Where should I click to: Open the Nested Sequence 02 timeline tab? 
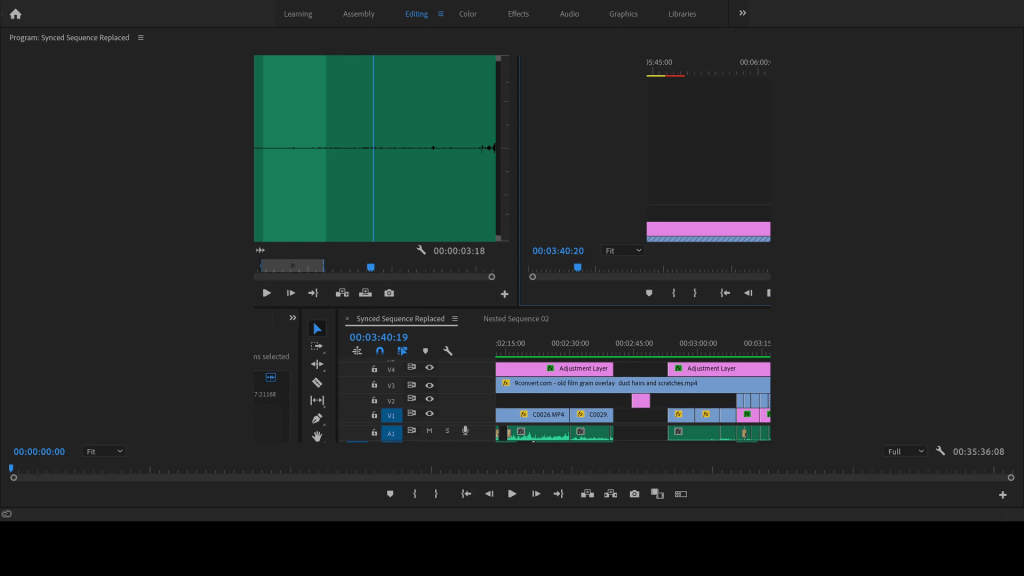click(x=516, y=319)
